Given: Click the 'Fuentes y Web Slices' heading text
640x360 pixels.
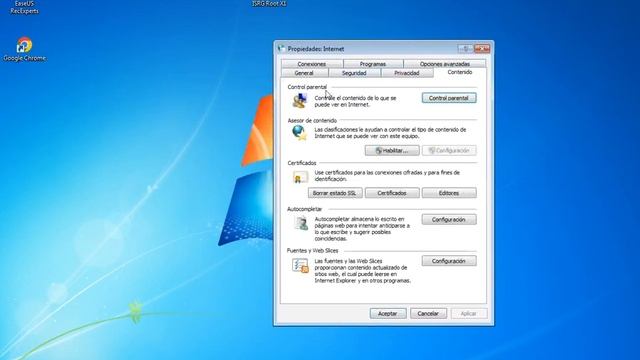Looking at the screenshot, I should (x=313, y=251).
